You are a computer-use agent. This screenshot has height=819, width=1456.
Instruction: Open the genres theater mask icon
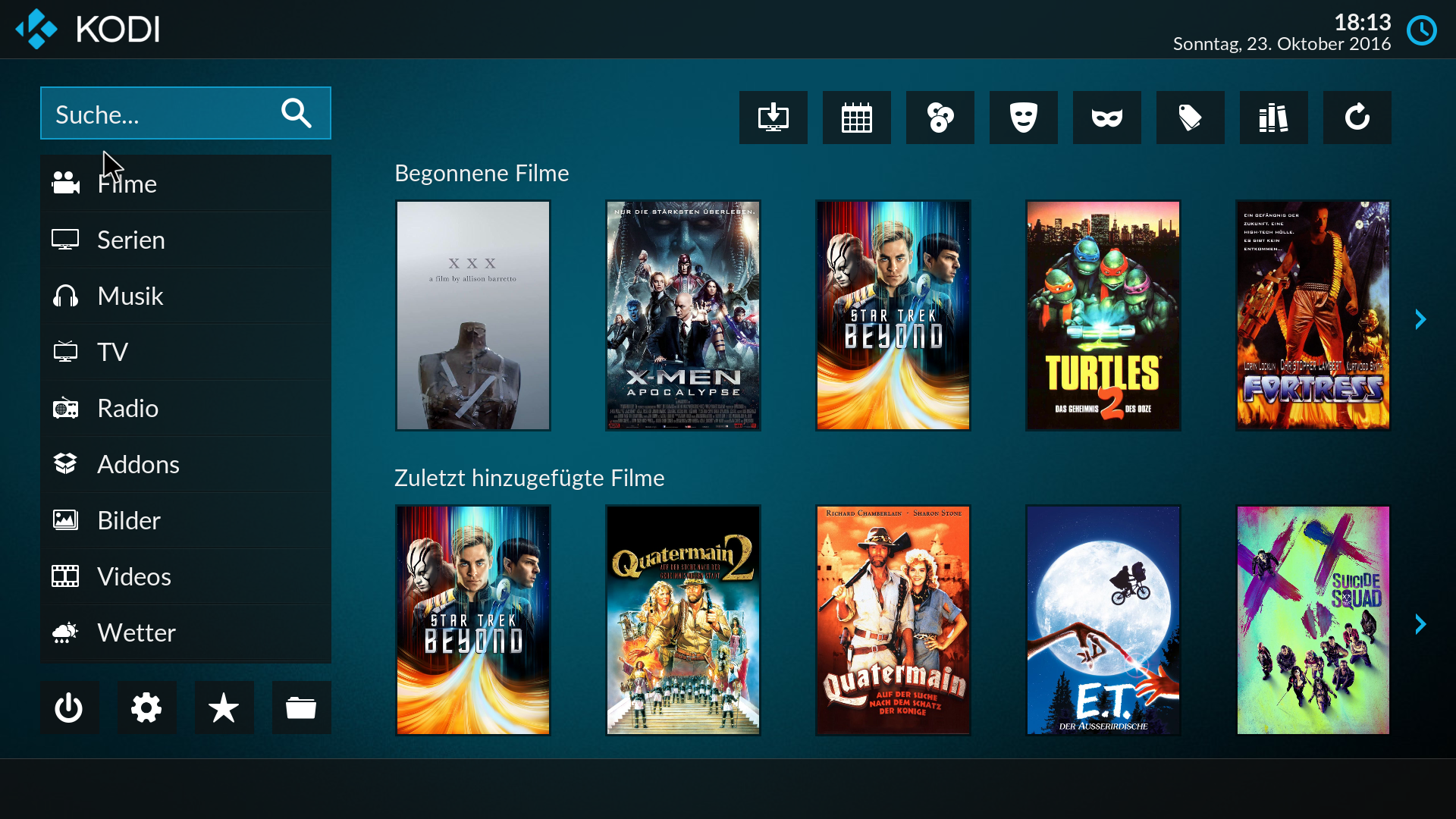tap(1023, 118)
